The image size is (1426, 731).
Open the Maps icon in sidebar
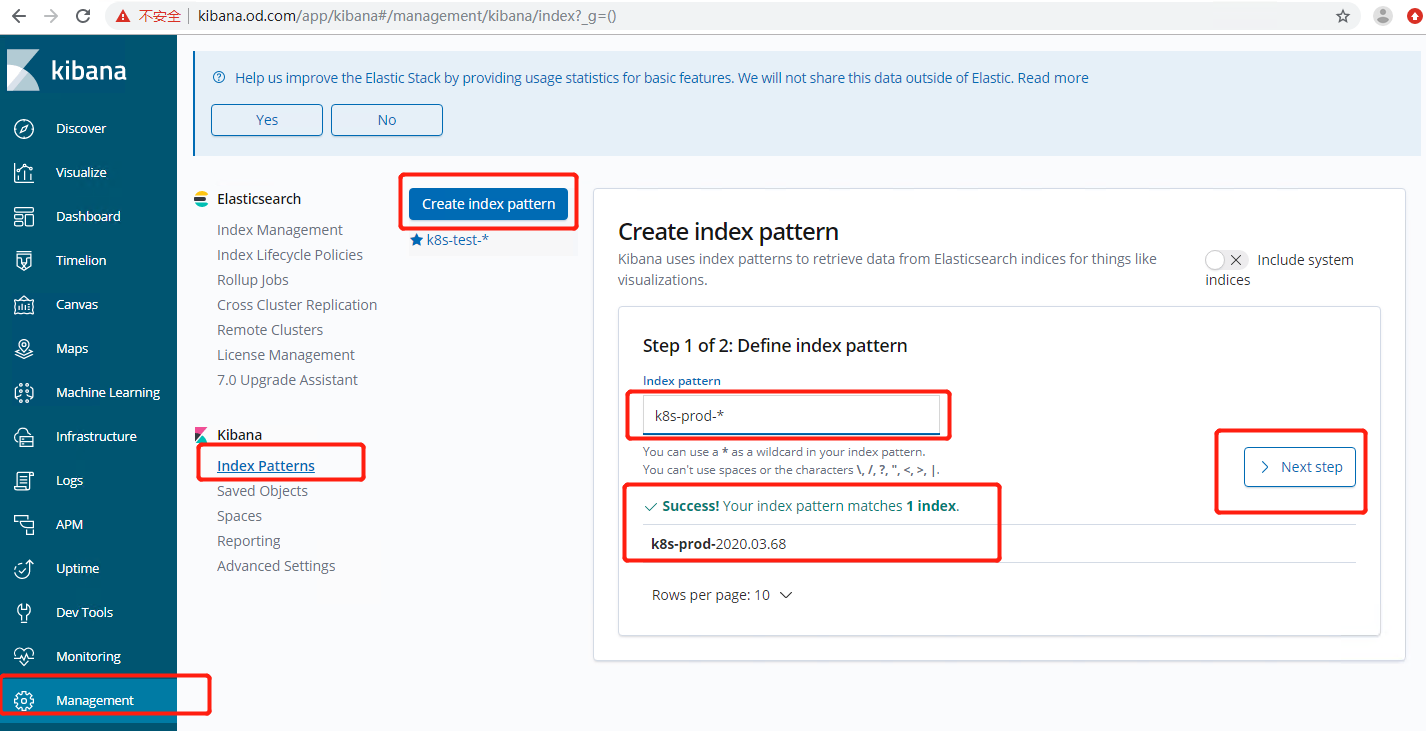point(24,349)
